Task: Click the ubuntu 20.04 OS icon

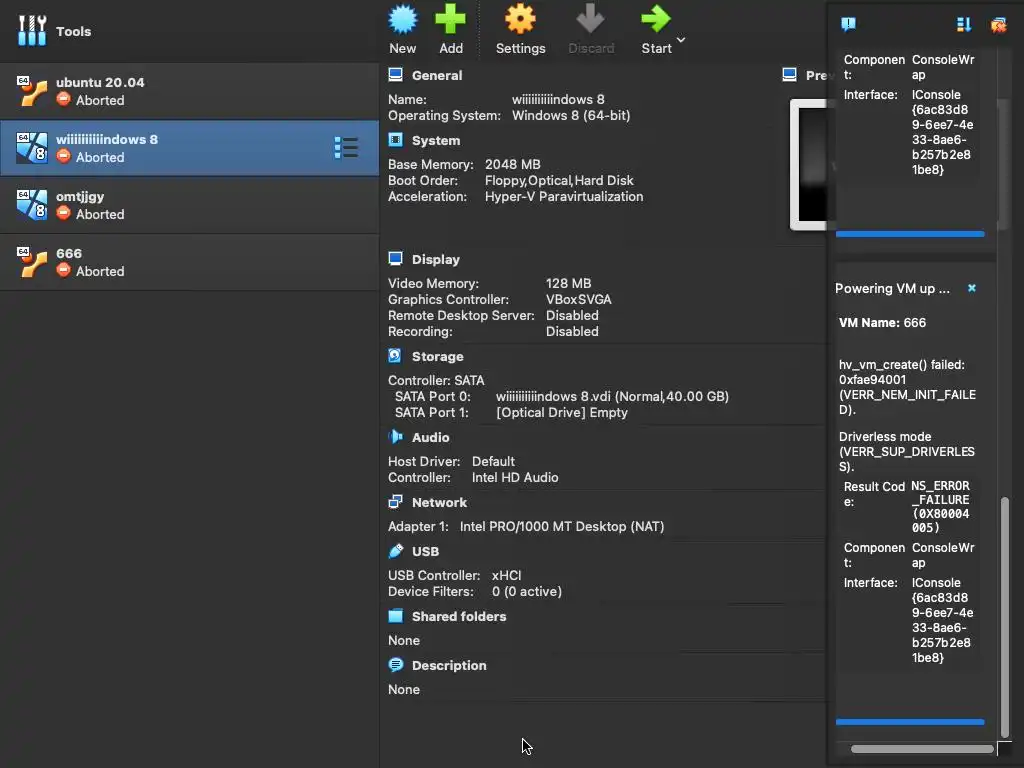Action: pos(31,91)
